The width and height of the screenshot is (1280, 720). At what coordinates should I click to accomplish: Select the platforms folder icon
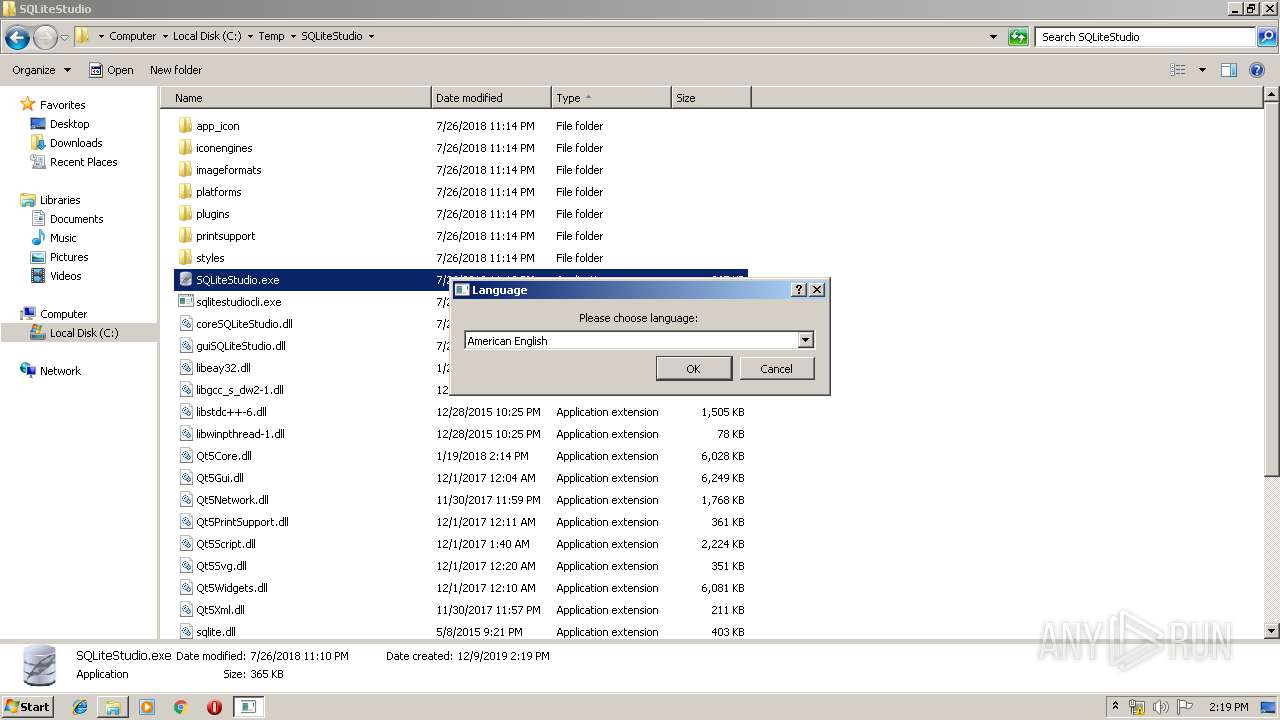tap(185, 192)
